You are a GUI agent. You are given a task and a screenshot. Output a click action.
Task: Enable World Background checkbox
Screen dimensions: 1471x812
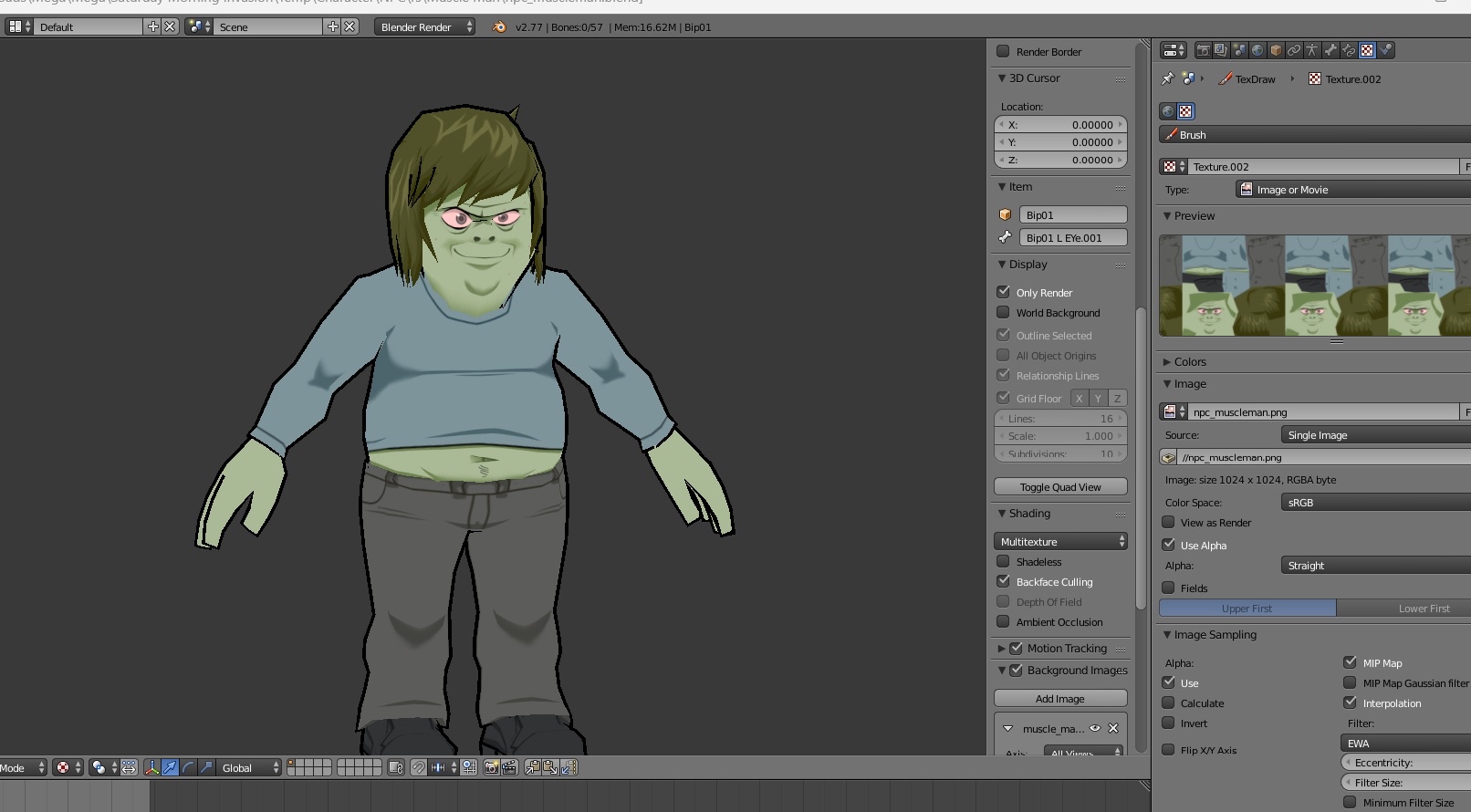(1003, 312)
